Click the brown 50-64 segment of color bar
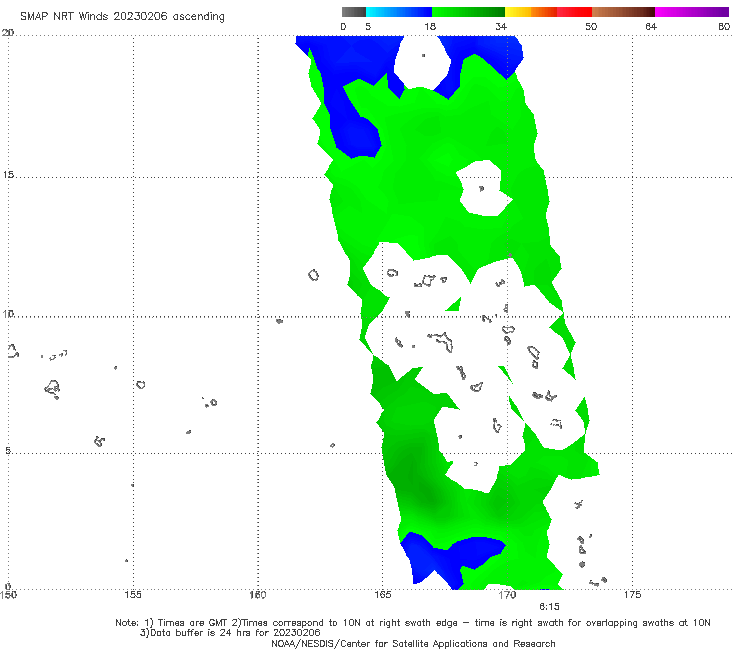Viewport: 740px width, 650px height. pos(623,12)
